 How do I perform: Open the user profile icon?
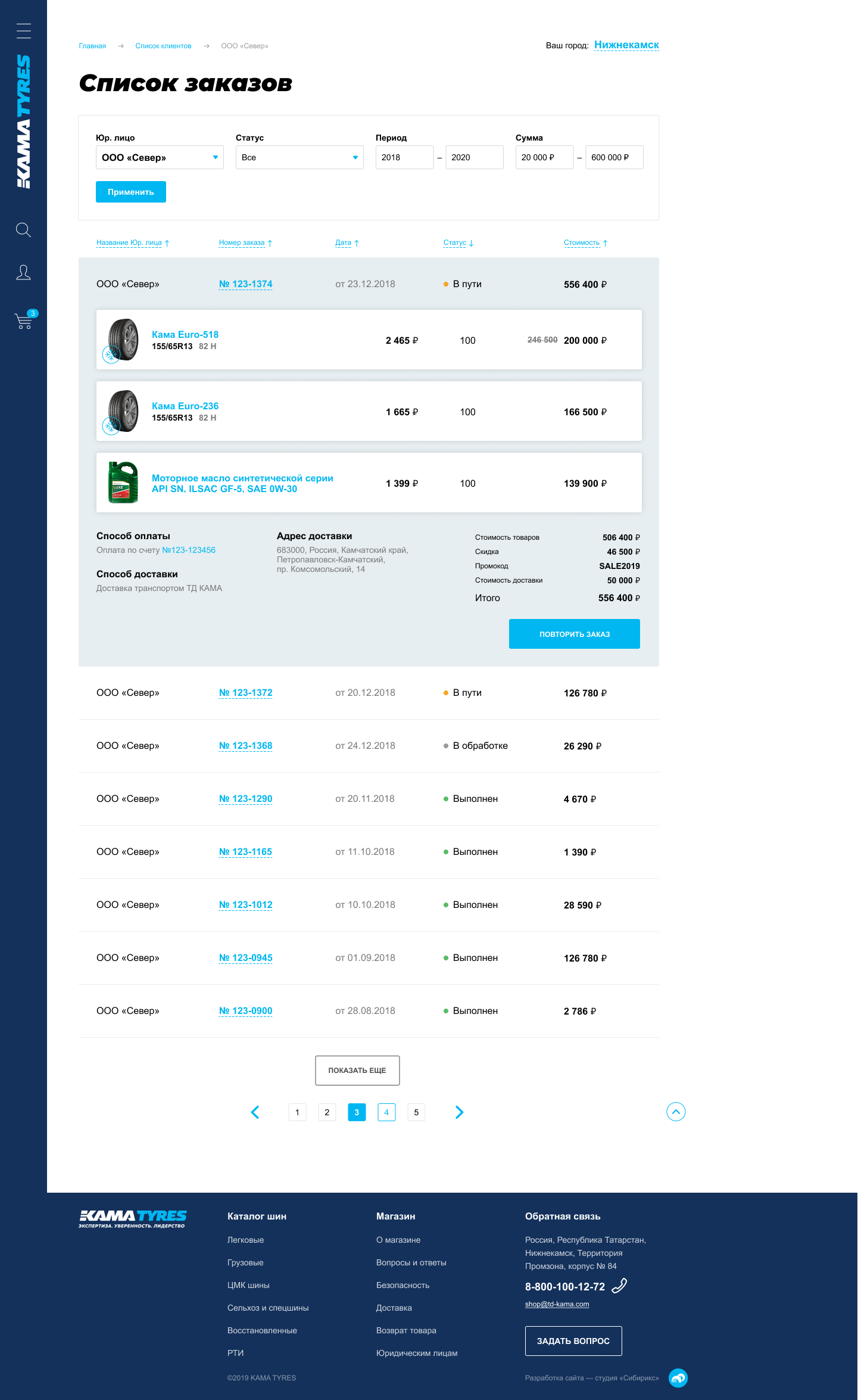pos(23,272)
